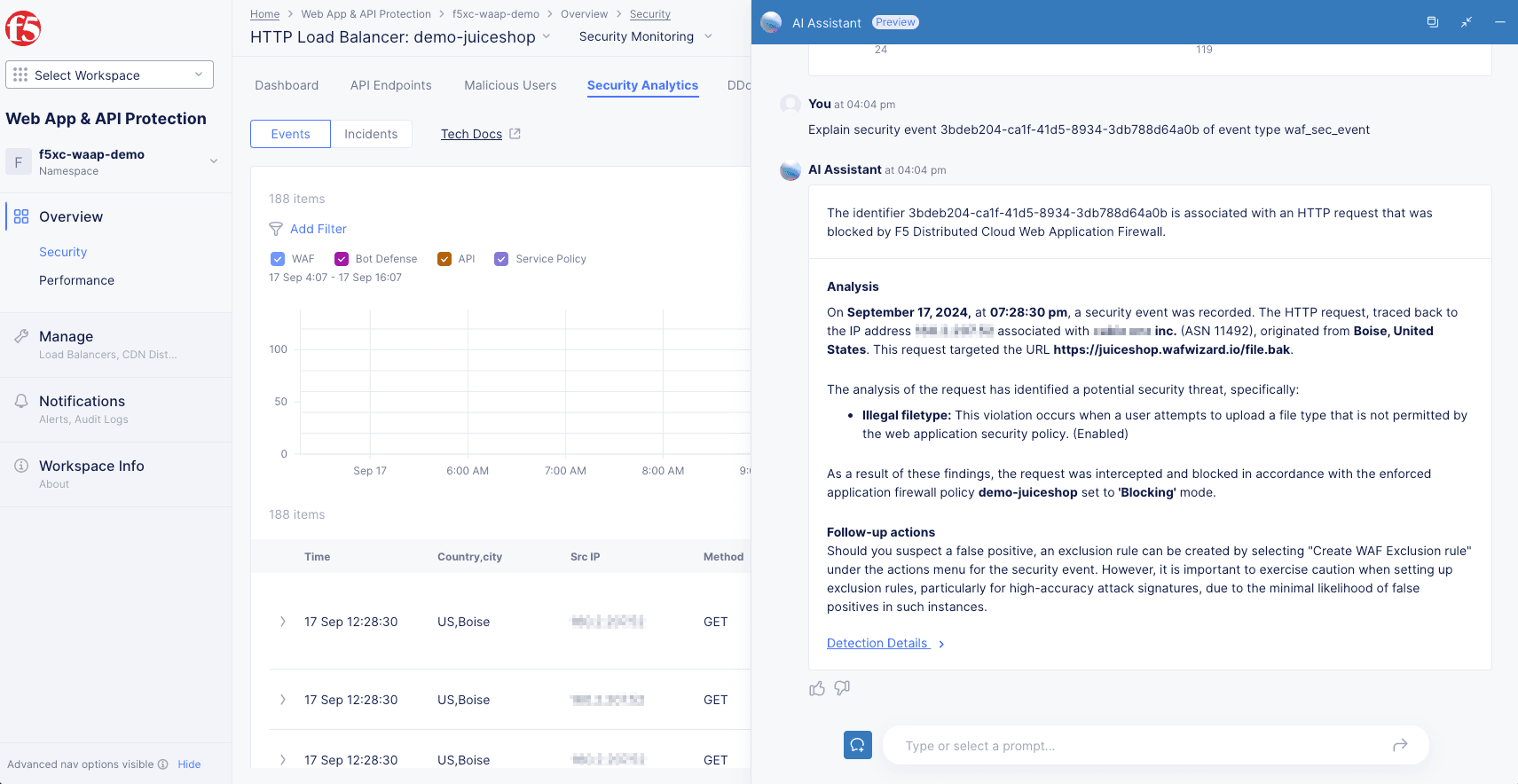The width and height of the screenshot is (1518, 784).
Task: Expand the HTTP Load Balancer demo-juiceshop dropdown
Action: point(547,36)
